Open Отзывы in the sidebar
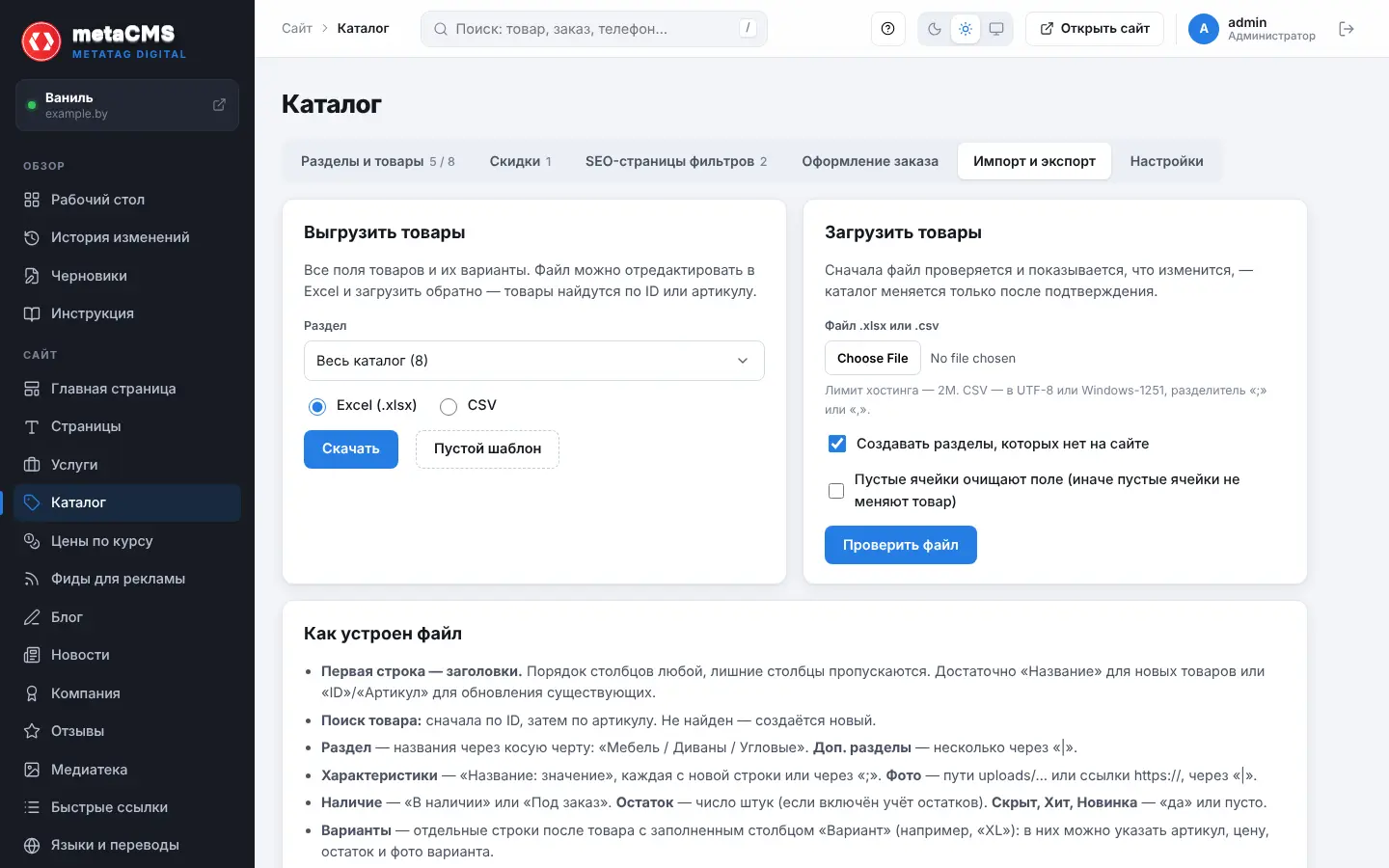Image resolution: width=1389 pixels, height=868 pixels. pyautogui.click(x=127, y=731)
